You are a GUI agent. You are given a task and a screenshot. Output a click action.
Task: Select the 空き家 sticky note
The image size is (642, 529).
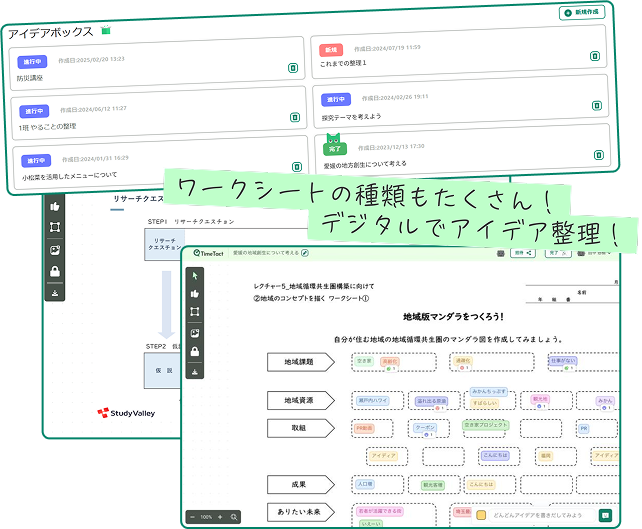point(365,362)
